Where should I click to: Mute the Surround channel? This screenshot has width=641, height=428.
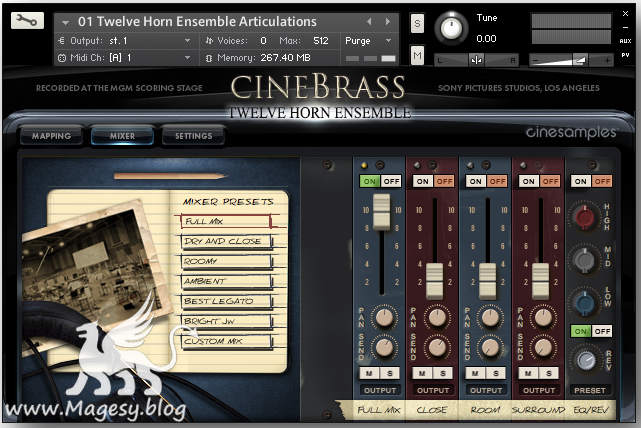528,373
